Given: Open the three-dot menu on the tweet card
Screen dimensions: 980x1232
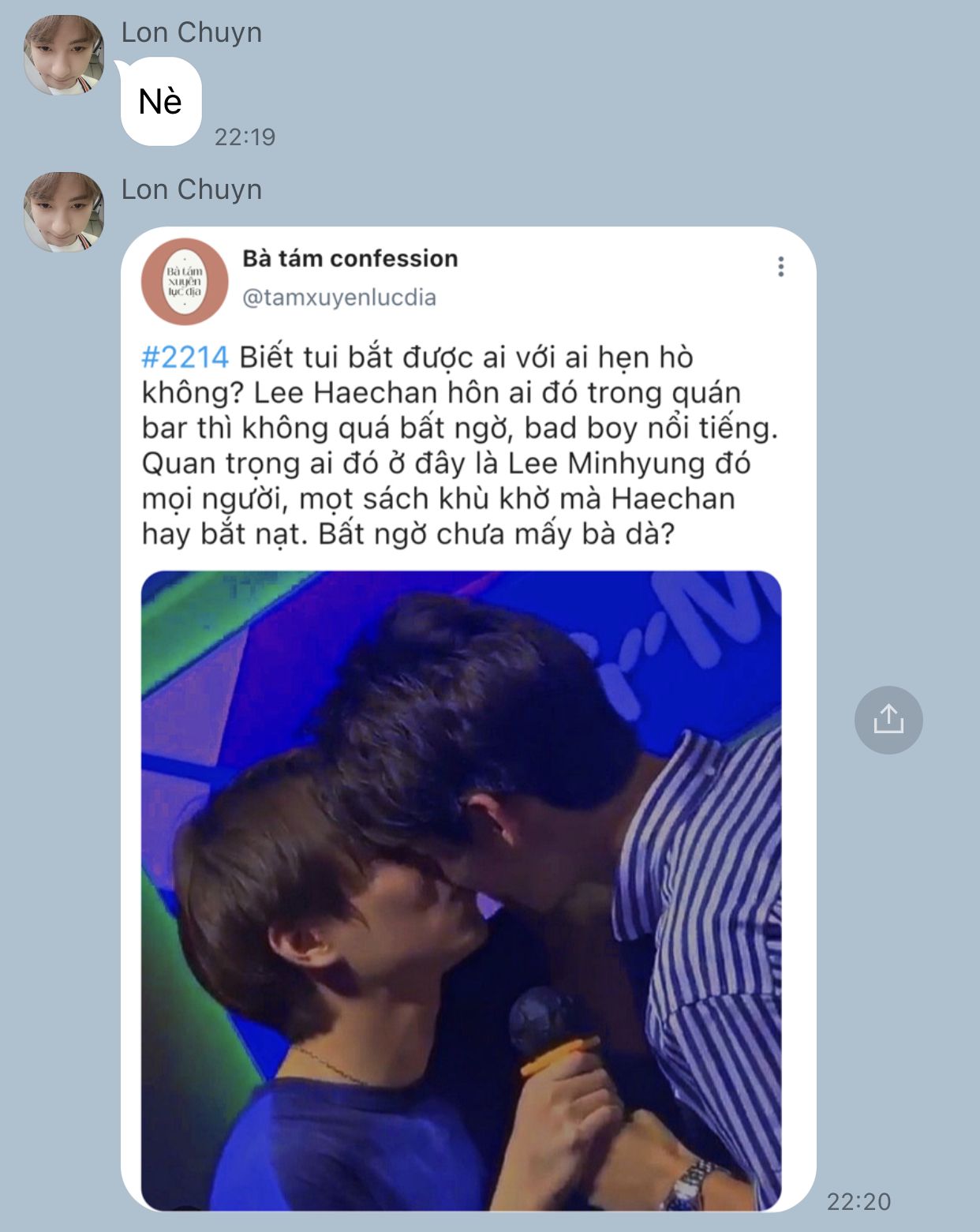Looking at the screenshot, I should [x=781, y=267].
